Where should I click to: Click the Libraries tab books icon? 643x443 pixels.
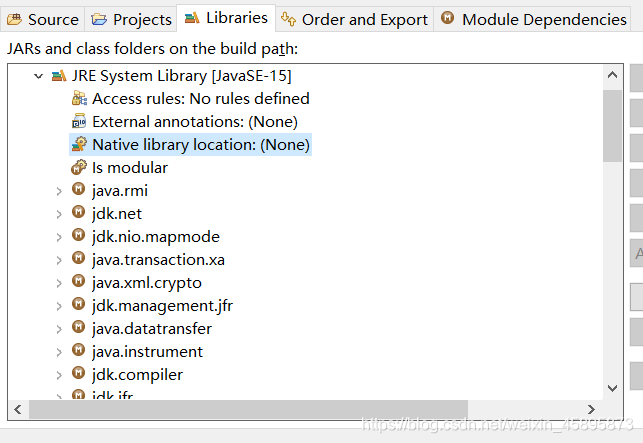pyautogui.click(x=192, y=18)
